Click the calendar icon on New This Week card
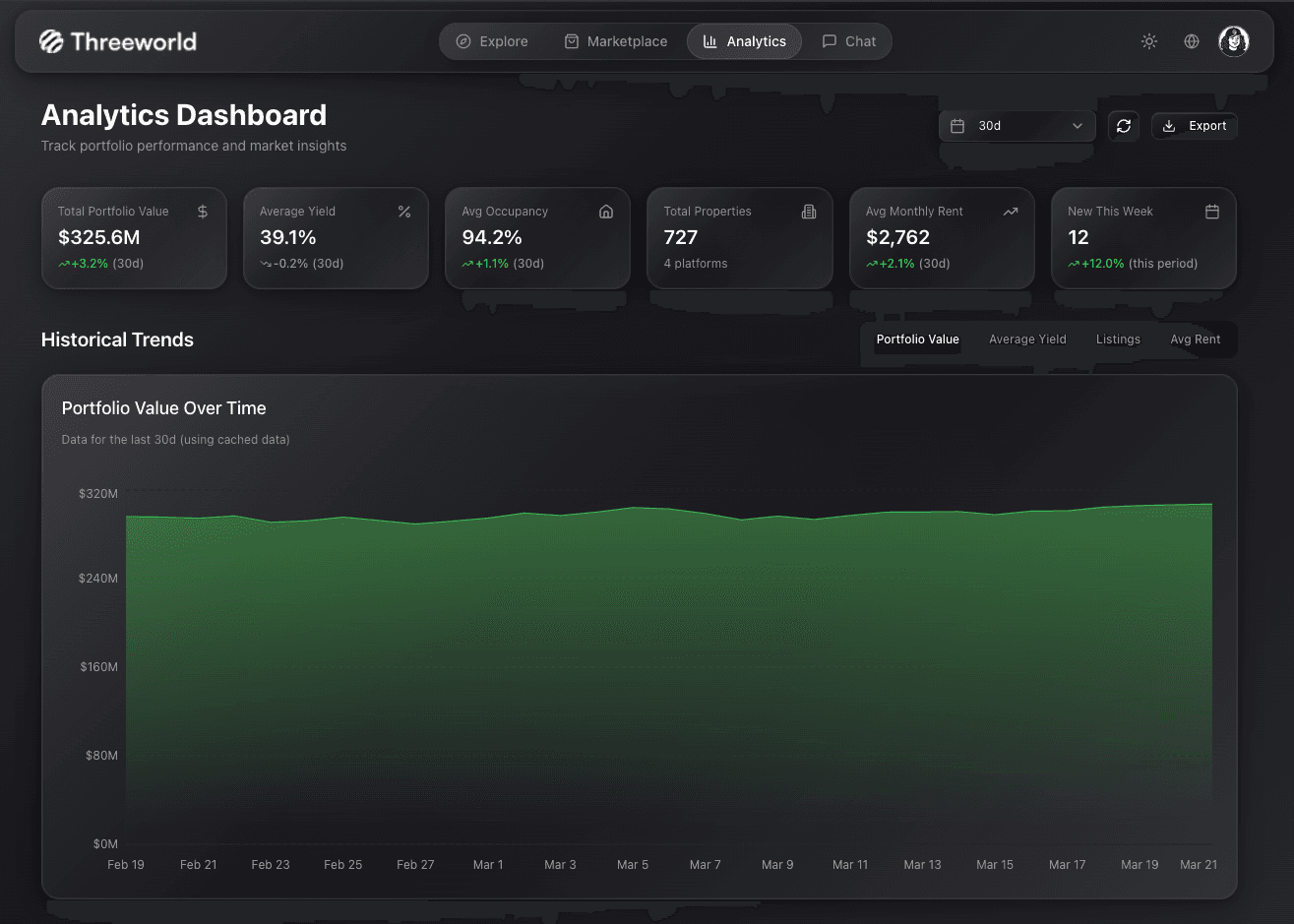The height and width of the screenshot is (924, 1294). point(1212,211)
